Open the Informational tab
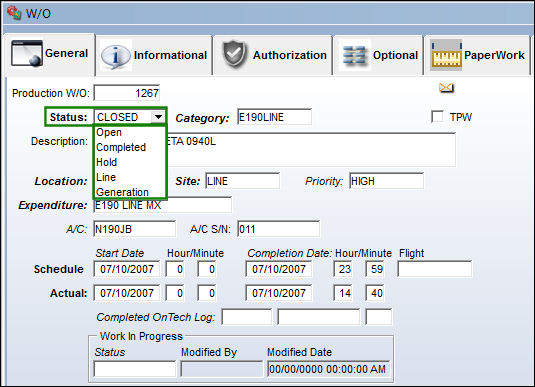This screenshot has height=387, width=535. tap(154, 55)
